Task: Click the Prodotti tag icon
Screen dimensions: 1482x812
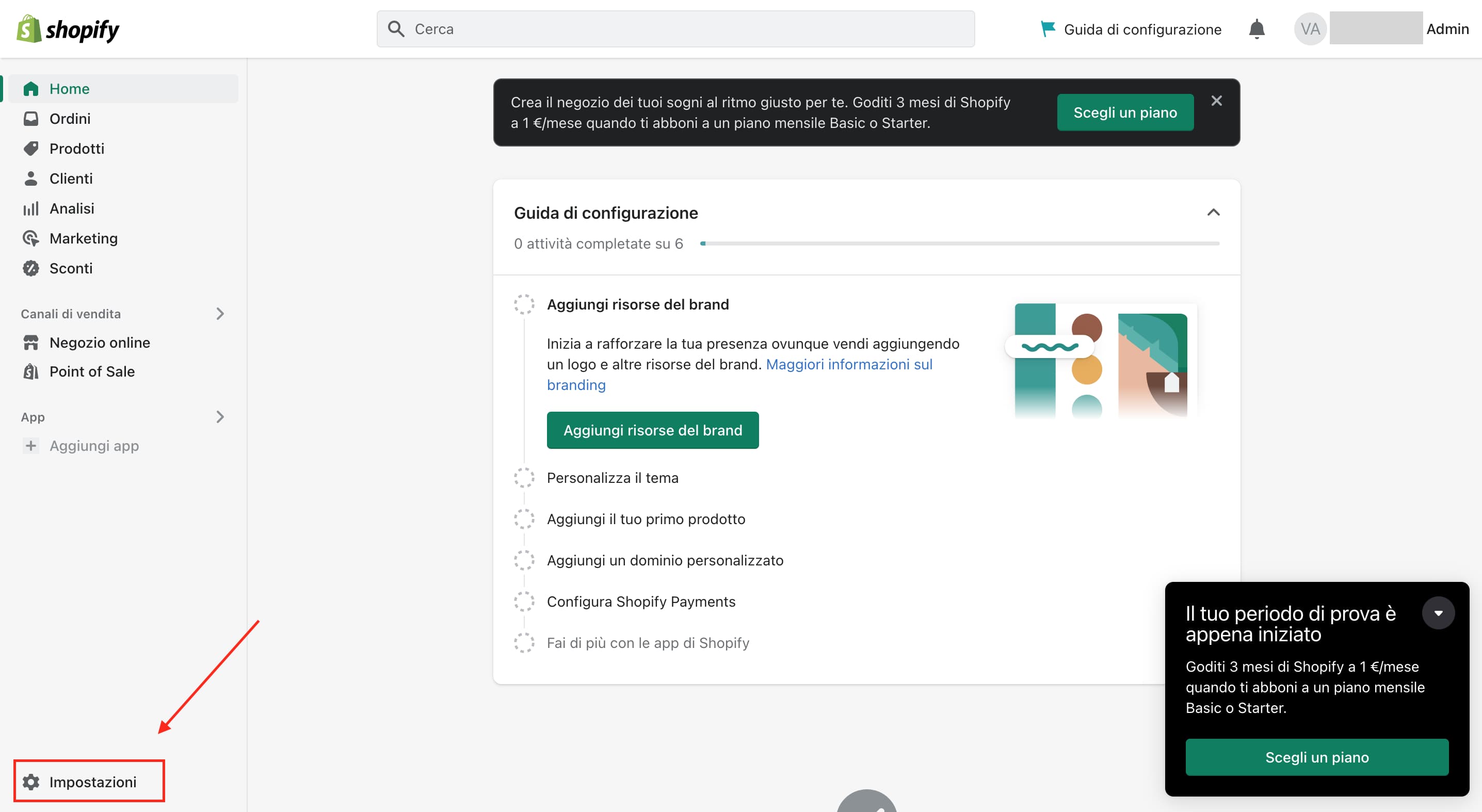Action: 30,149
